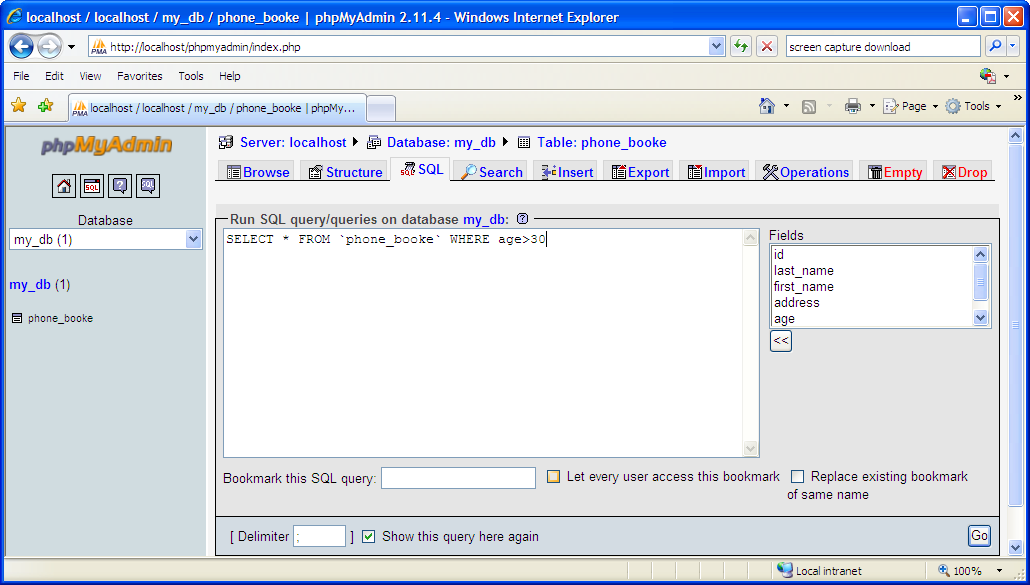This screenshot has height=585, width=1030.
Task: Select age in the Fields list
Action: tap(784, 318)
